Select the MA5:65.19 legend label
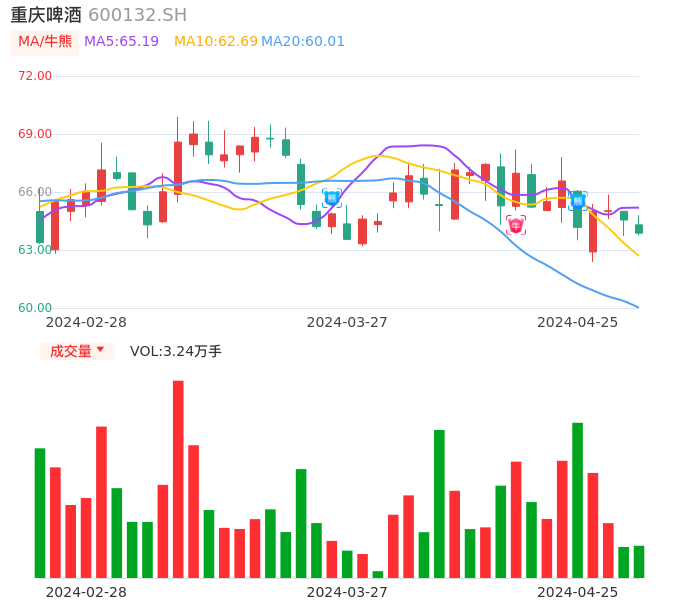 pyautogui.click(x=121, y=42)
